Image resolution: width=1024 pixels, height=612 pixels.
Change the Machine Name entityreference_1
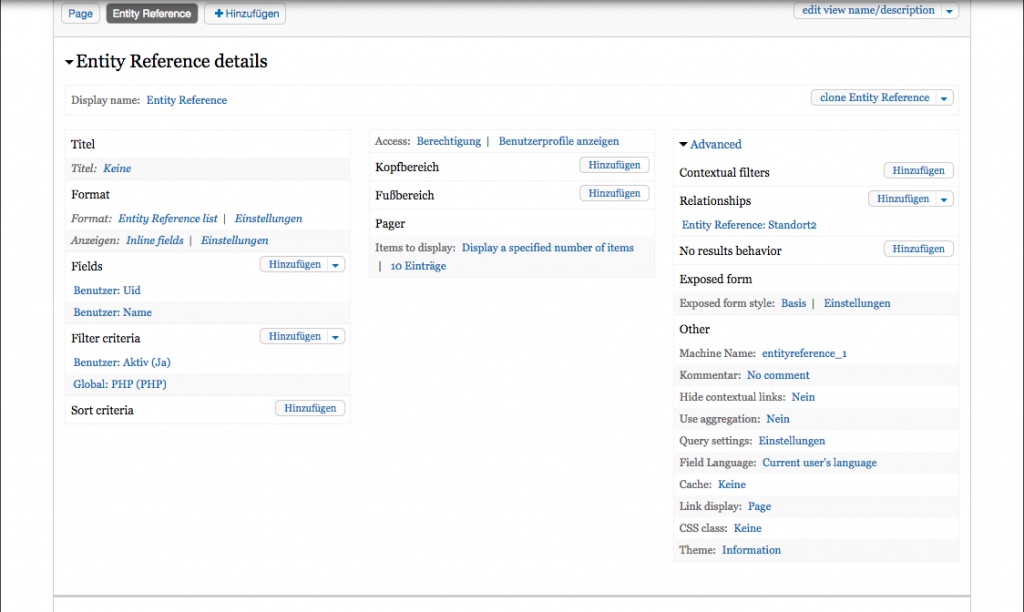click(x=804, y=354)
